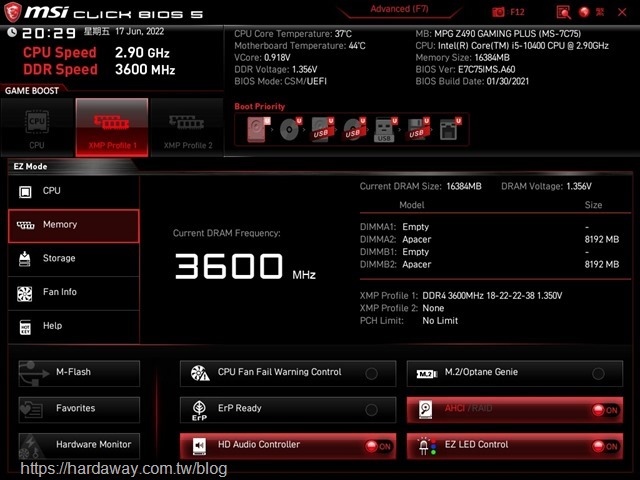Click the AHCI/RAID disk icon
640x480 pixels.
(426, 410)
